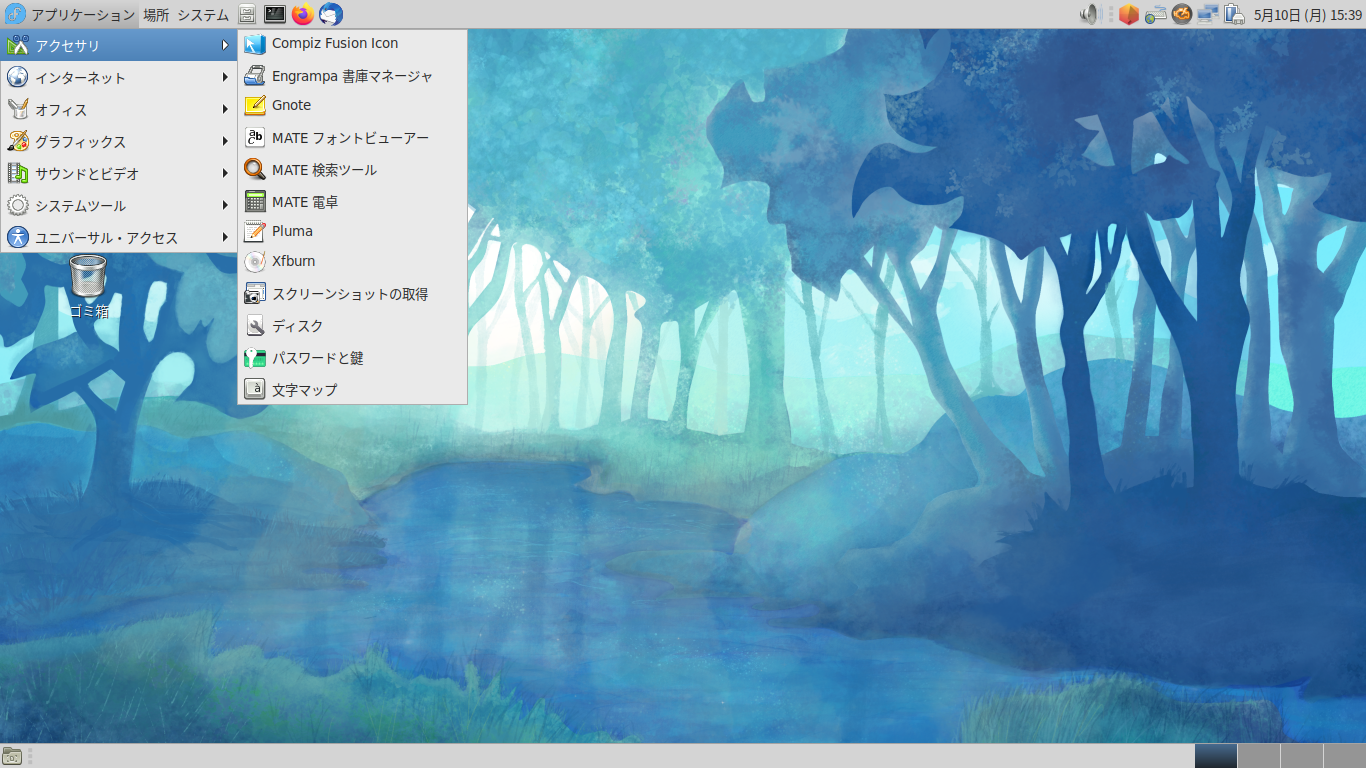This screenshot has width=1366, height=768.
Task: Start Firefox from the top panel
Action: tap(302, 14)
